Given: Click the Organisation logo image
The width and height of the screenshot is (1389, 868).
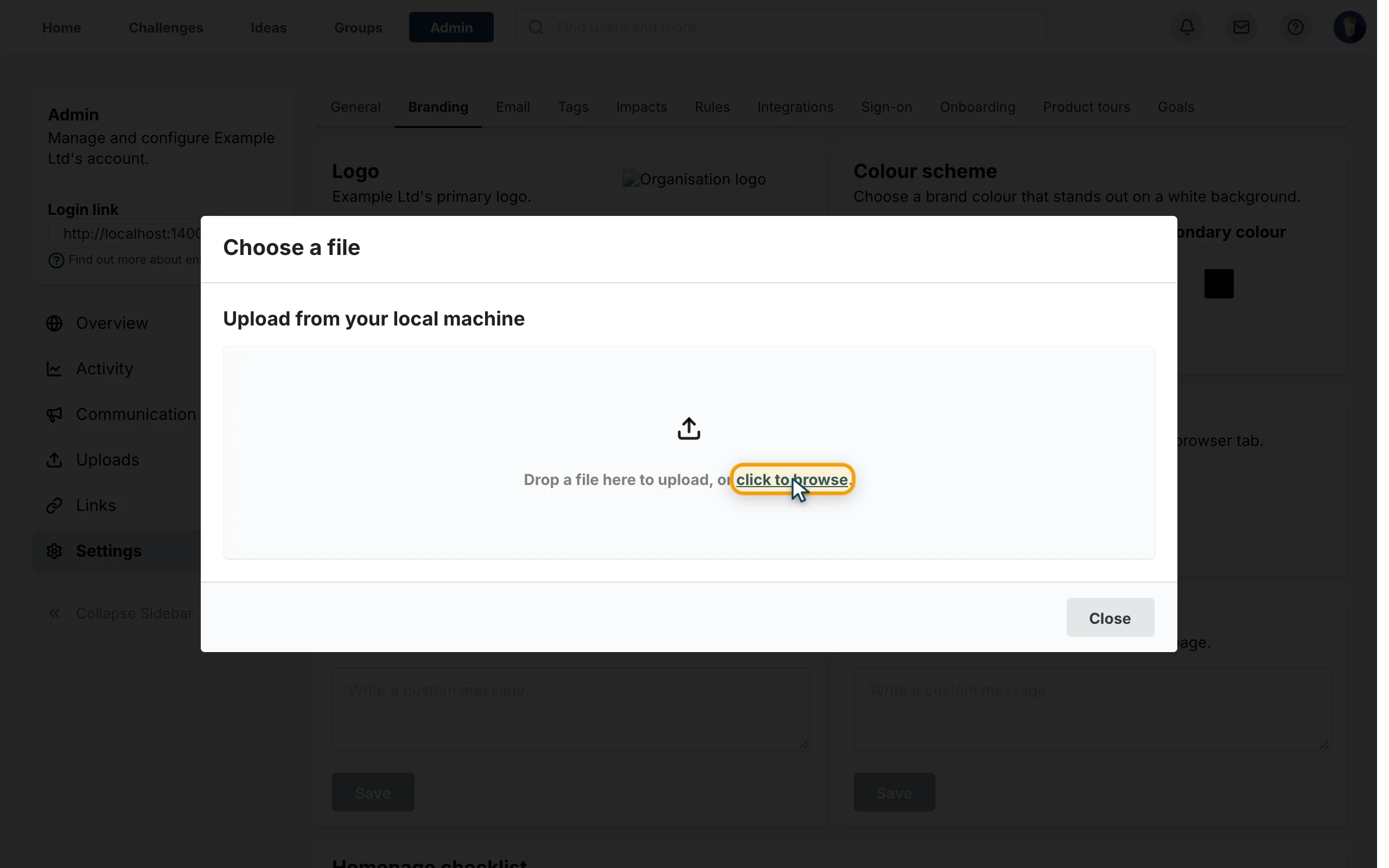Looking at the screenshot, I should coord(694,179).
